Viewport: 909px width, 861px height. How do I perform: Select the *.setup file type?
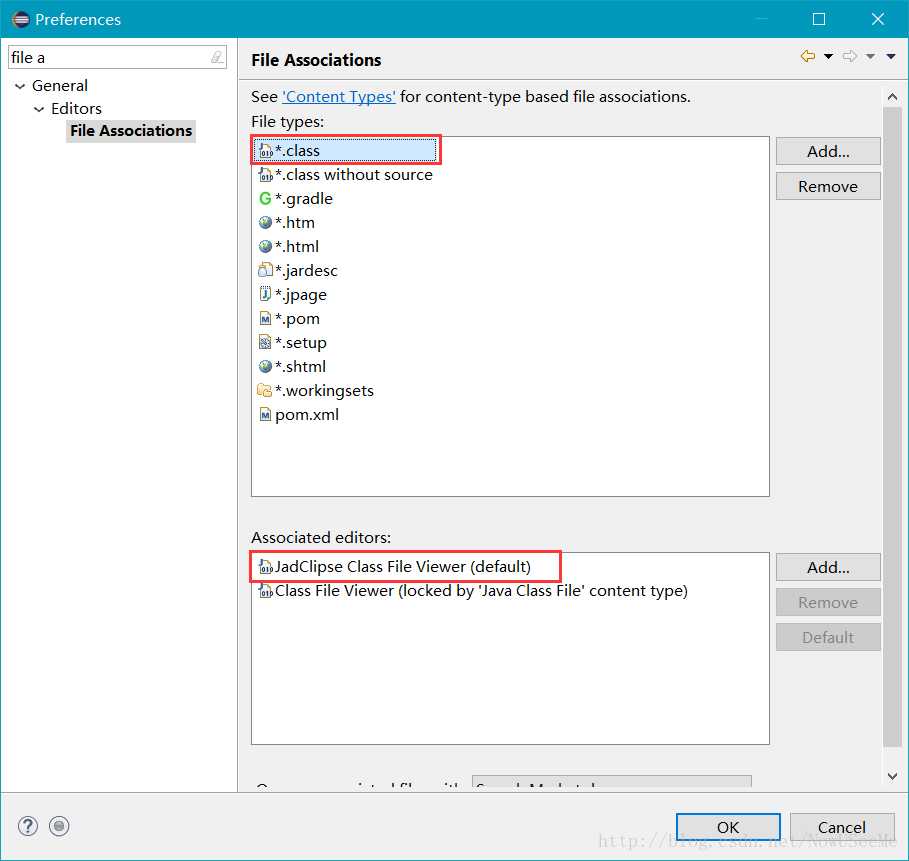293,343
